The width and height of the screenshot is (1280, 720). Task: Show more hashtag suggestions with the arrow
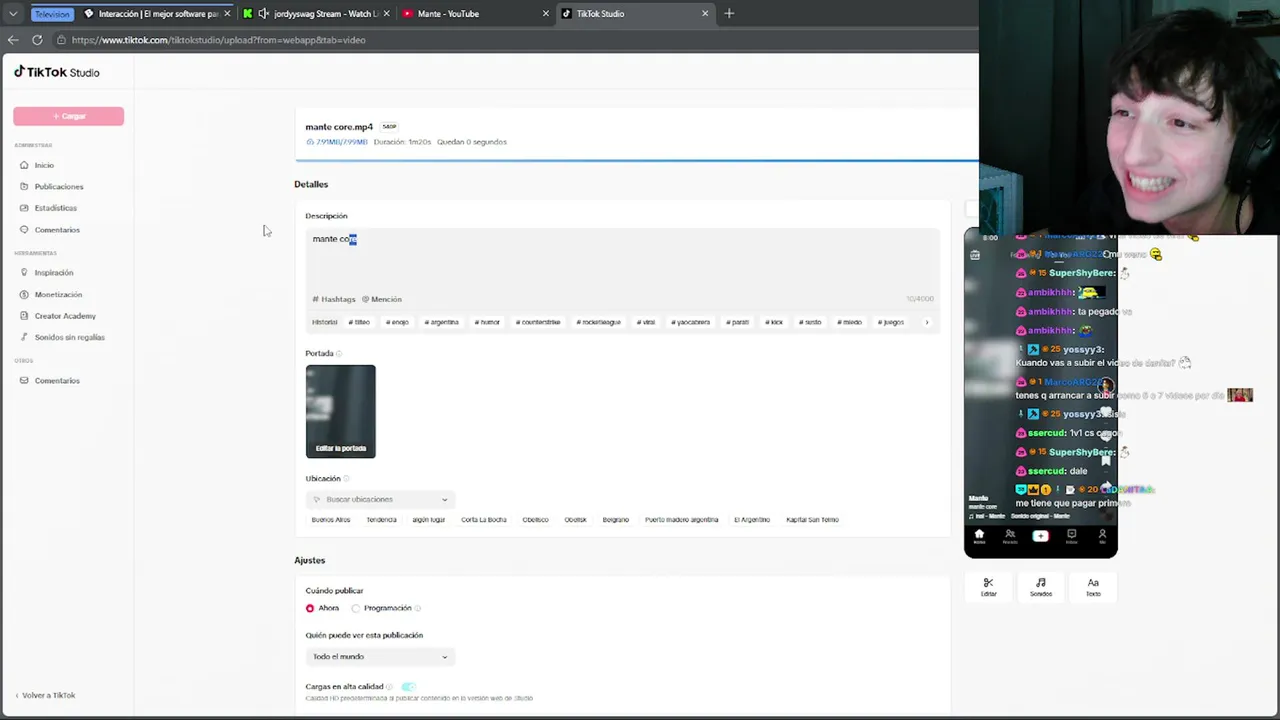point(927,322)
